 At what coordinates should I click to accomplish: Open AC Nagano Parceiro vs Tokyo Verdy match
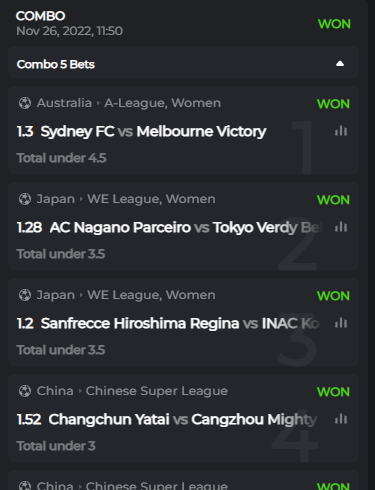click(x=186, y=227)
